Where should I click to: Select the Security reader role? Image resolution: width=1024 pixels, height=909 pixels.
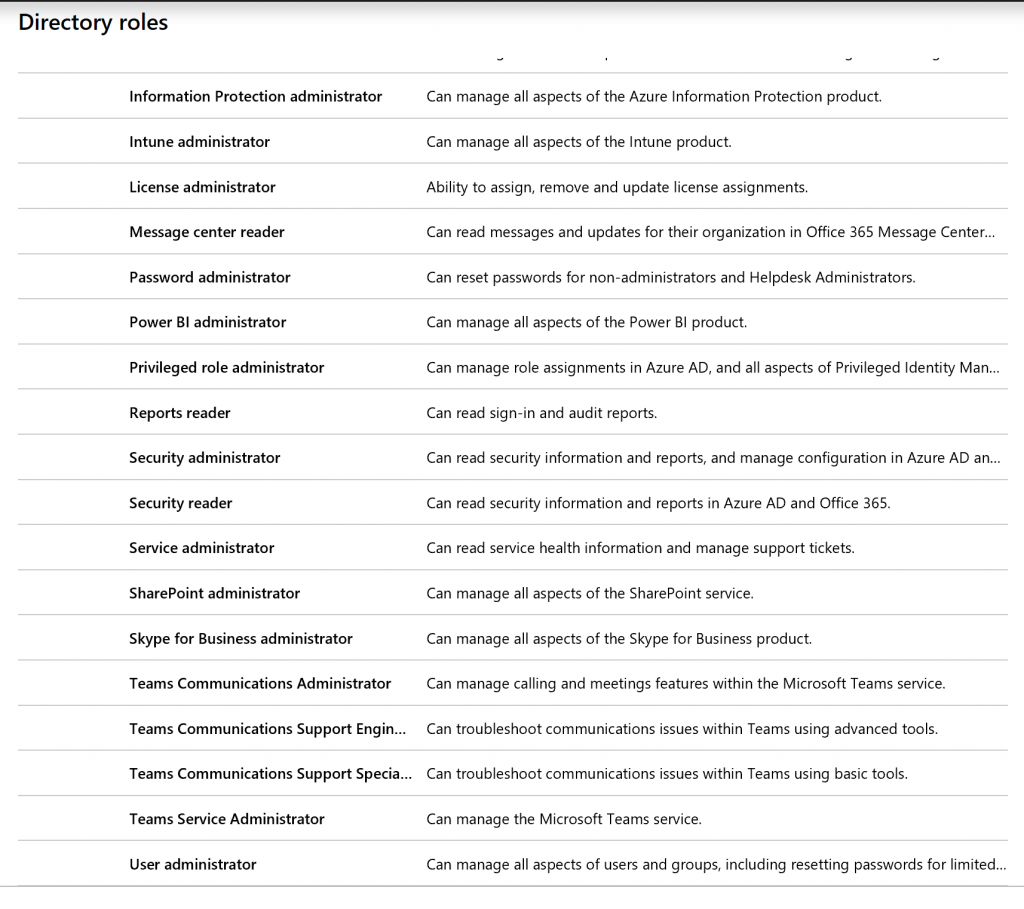[x=180, y=503]
